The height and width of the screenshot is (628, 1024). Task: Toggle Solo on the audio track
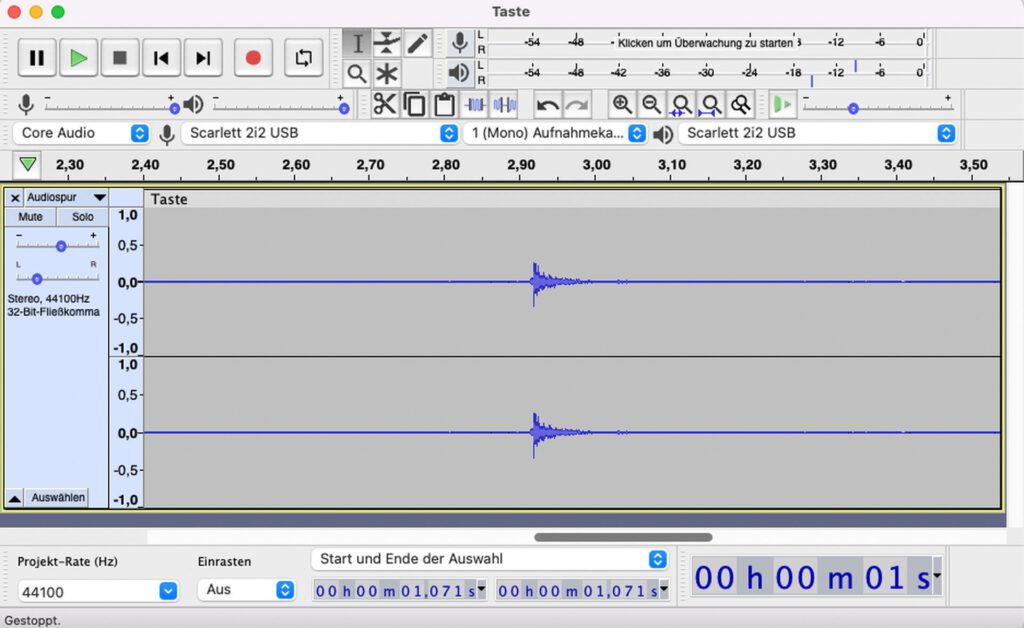click(82, 217)
